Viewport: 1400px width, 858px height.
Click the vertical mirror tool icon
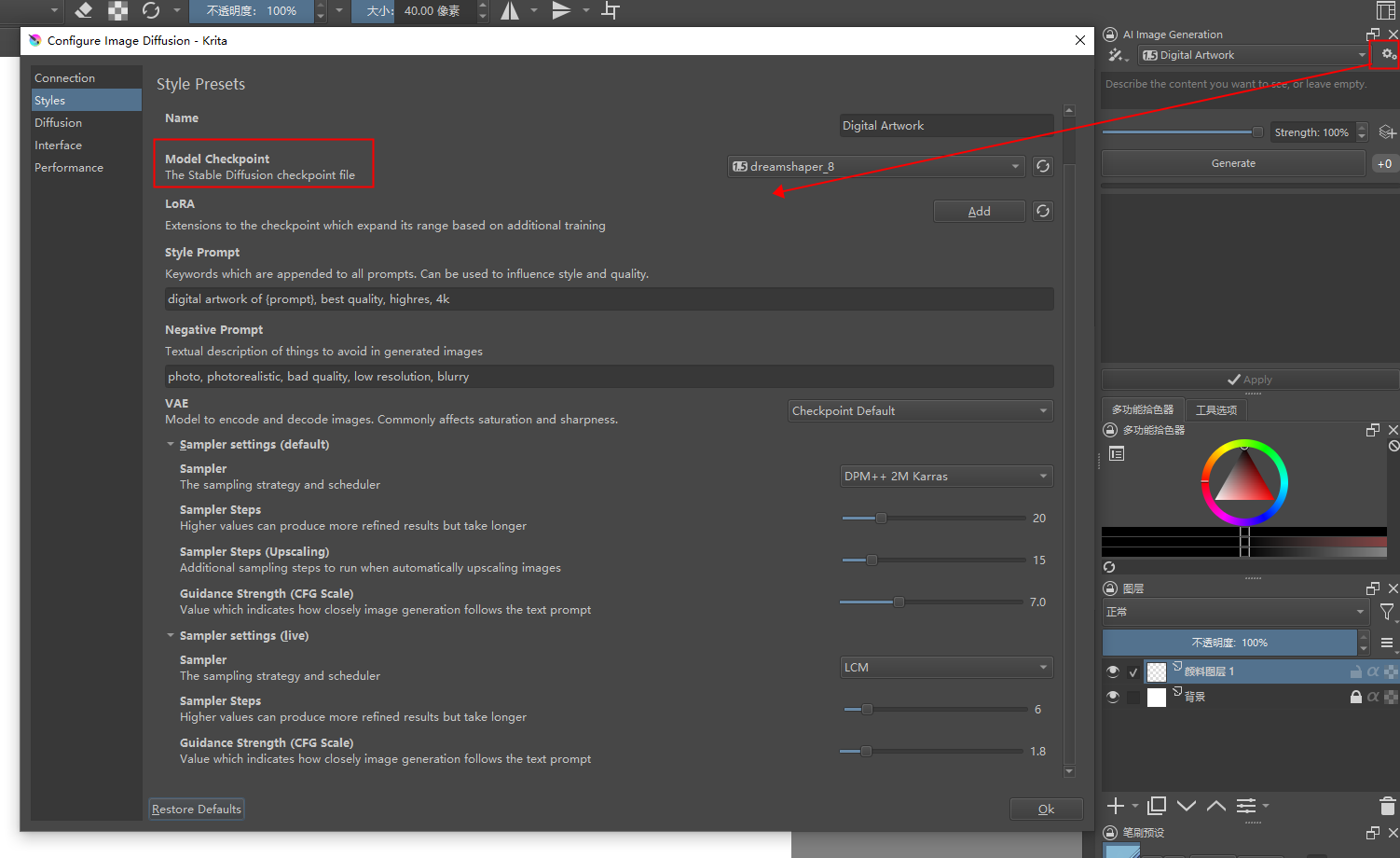point(561,10)
